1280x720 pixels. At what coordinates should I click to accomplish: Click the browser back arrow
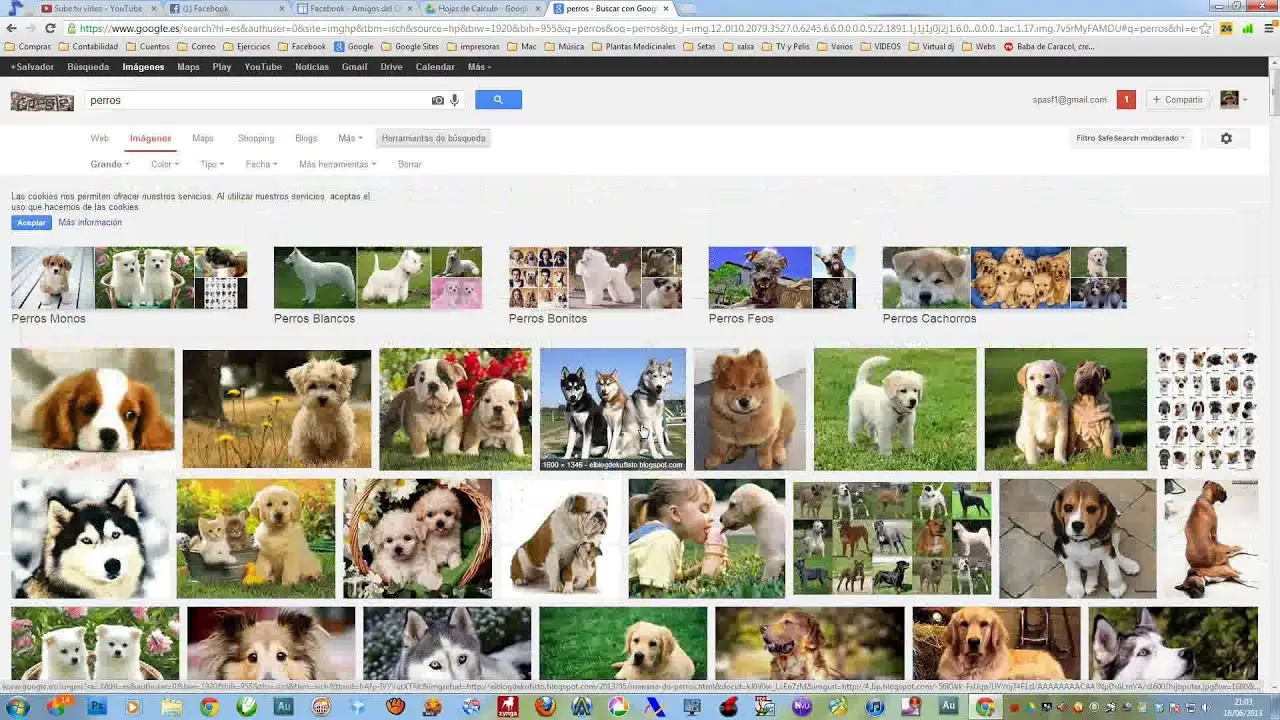coord(12,28)
